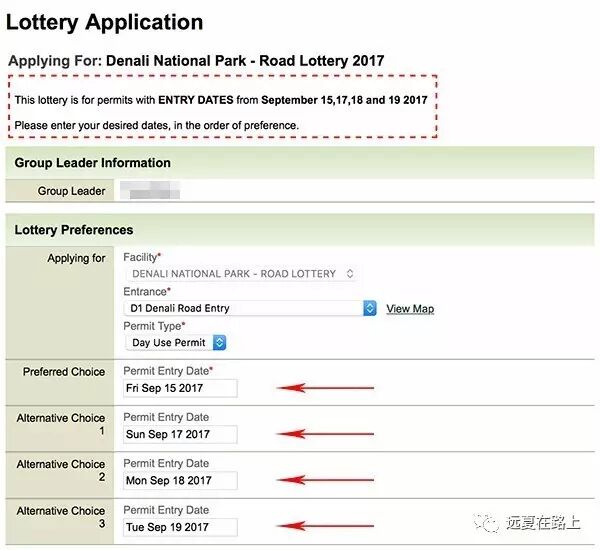Open the Permit Type dropdown set to Day Use Permit
The width and height of the screenshot is (600, 550).
tap(176, 343)
